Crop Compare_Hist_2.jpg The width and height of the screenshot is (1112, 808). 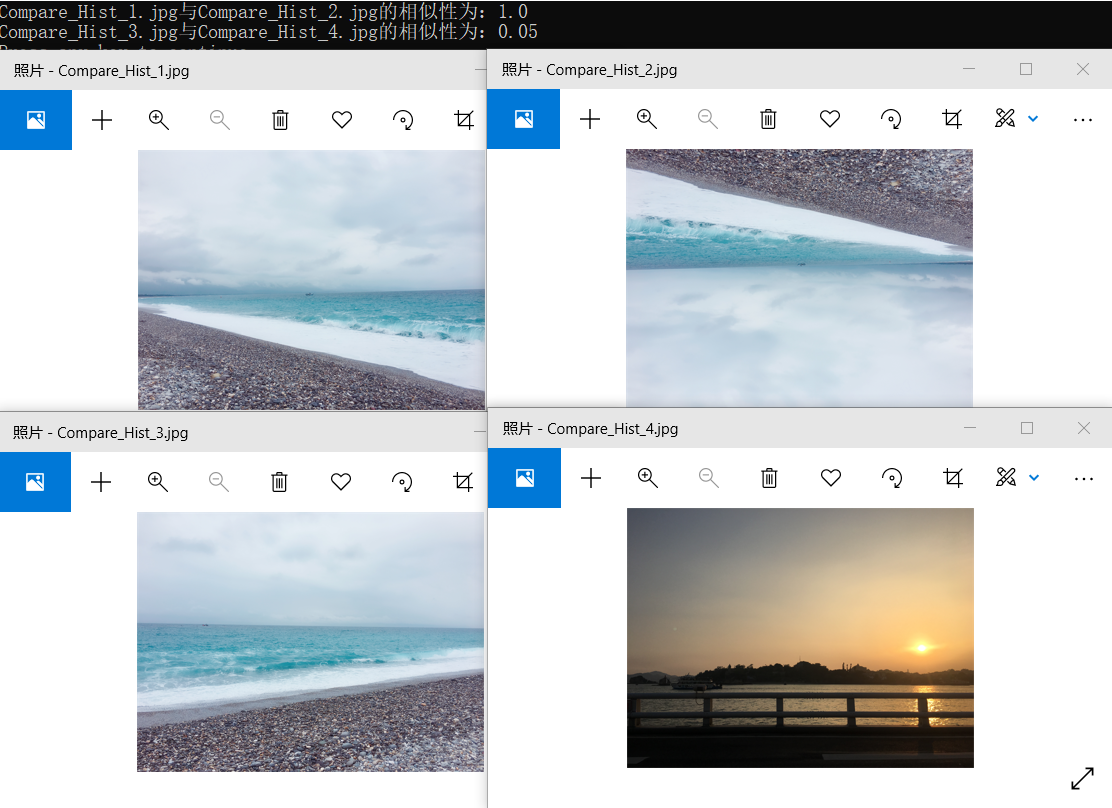click(952, 119)
